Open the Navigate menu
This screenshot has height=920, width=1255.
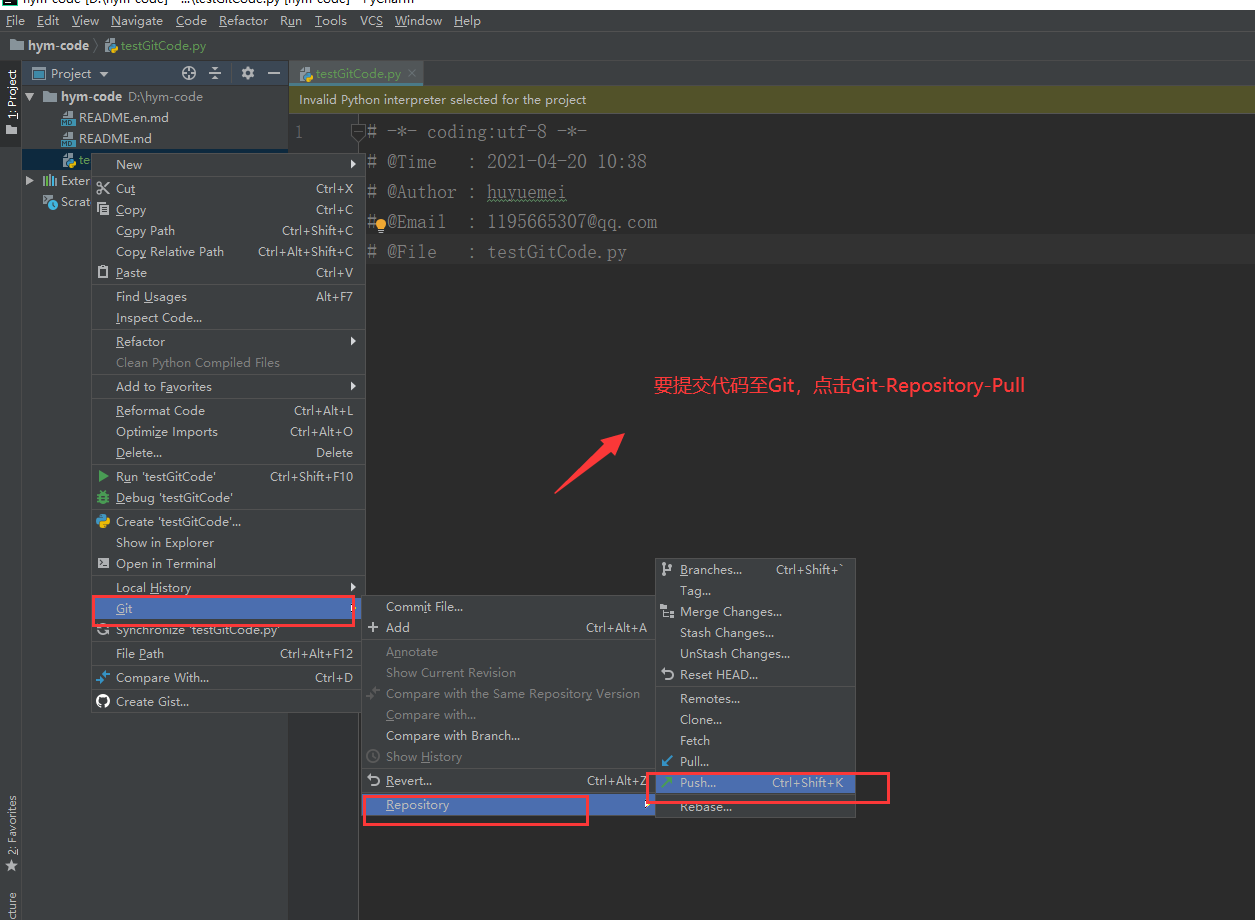[137, 20]
